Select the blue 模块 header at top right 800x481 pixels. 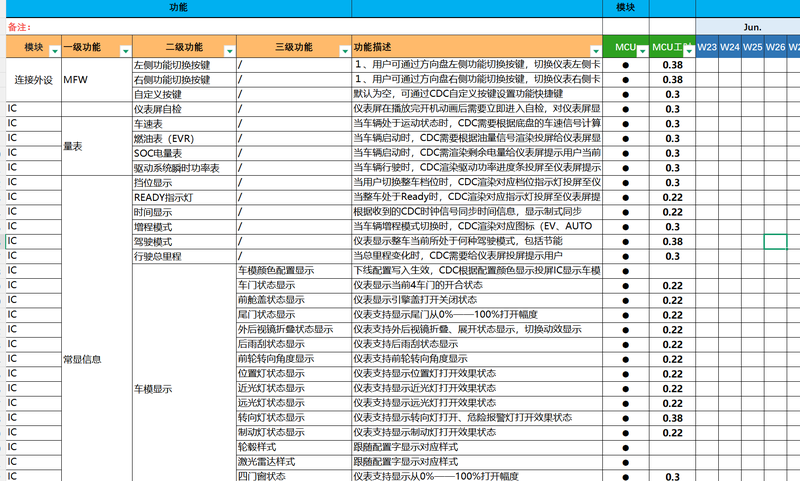pos(626,8)
